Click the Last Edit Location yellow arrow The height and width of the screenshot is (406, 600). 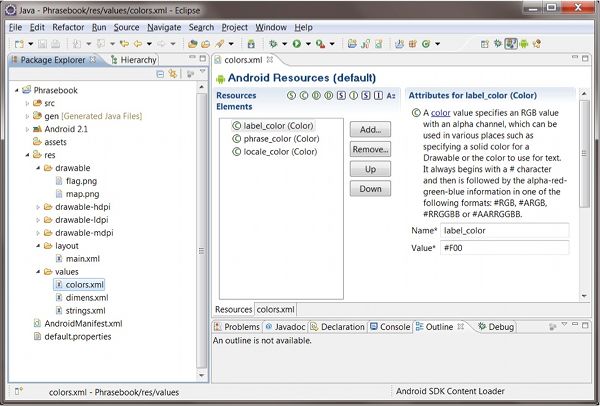(x=124, y=44)
